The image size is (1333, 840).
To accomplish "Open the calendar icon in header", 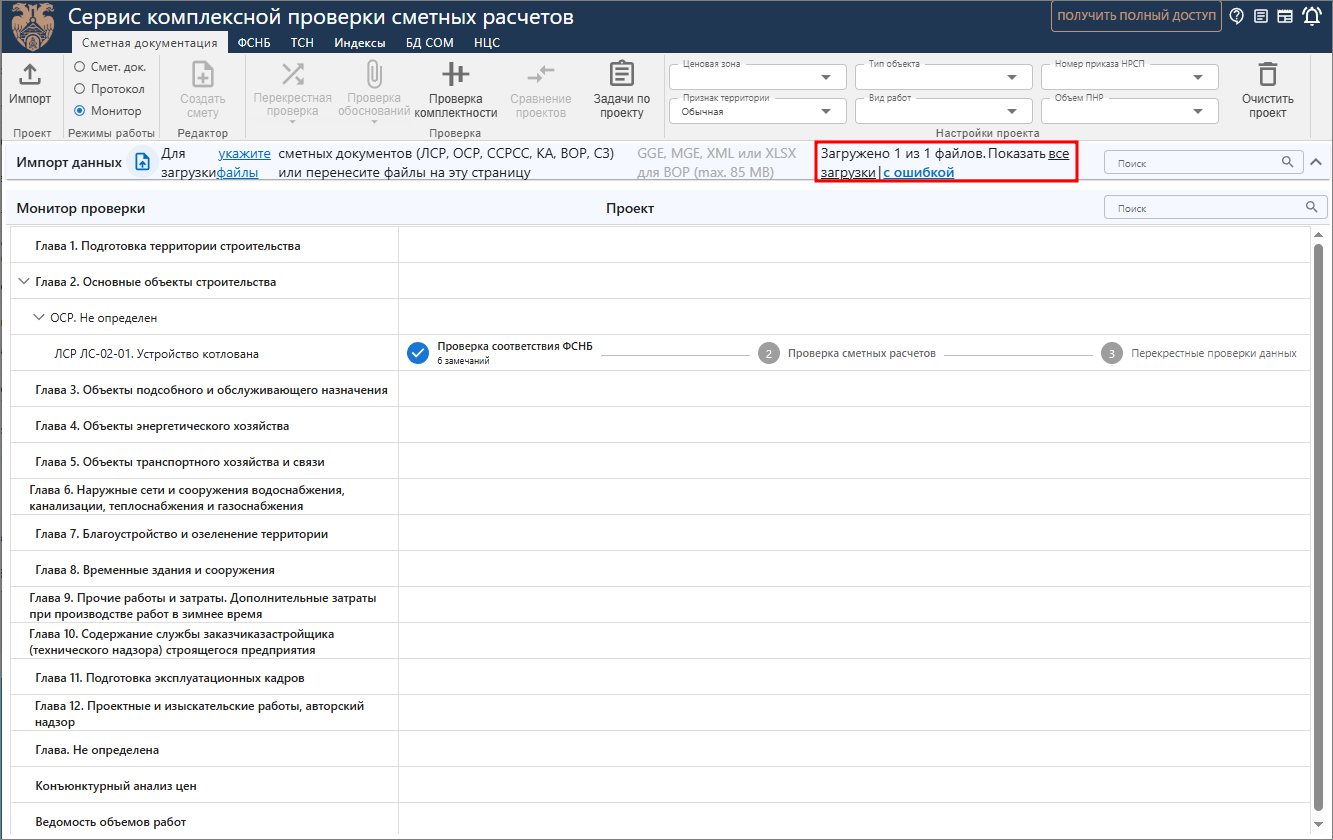I will [1285, 16].
